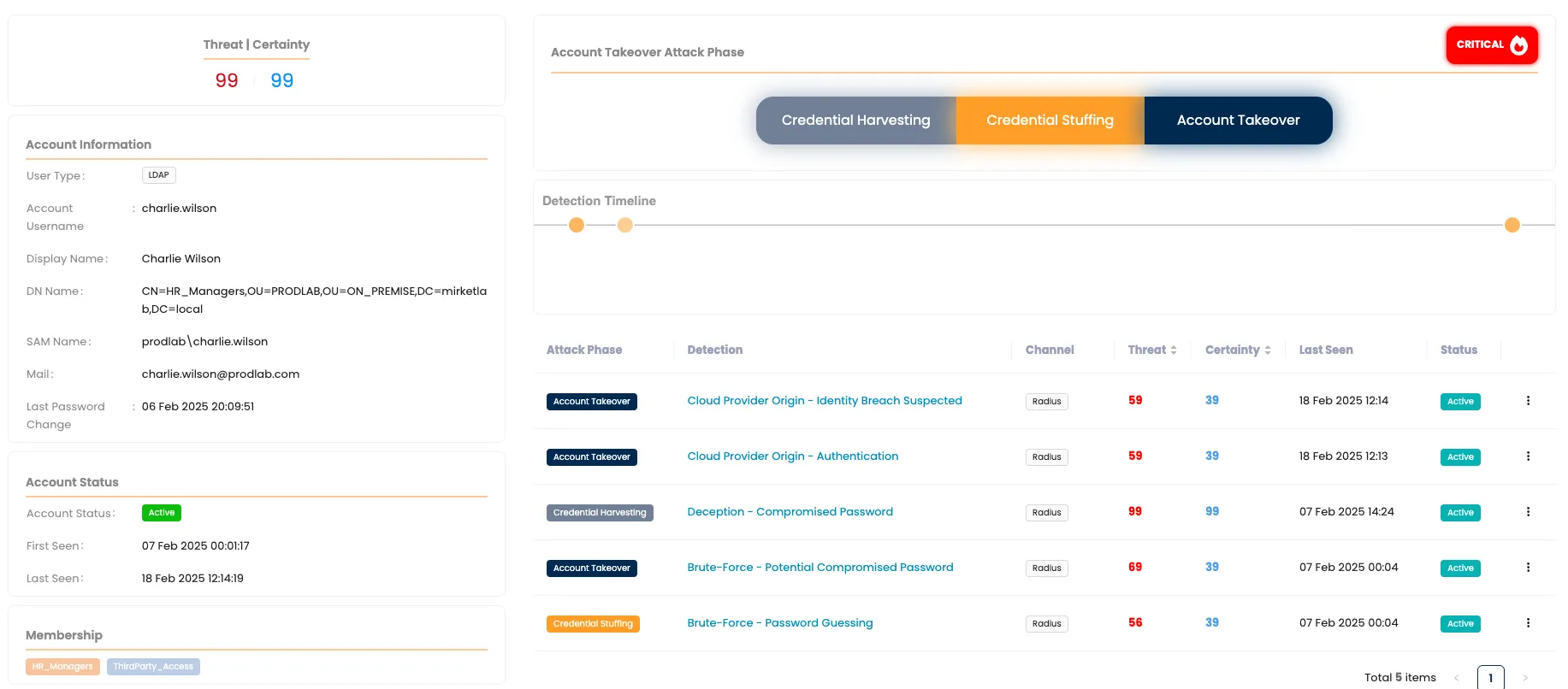
Task: Open Cloud Provider Origin - Identity Breach Suspected
Action: [825, 401]
